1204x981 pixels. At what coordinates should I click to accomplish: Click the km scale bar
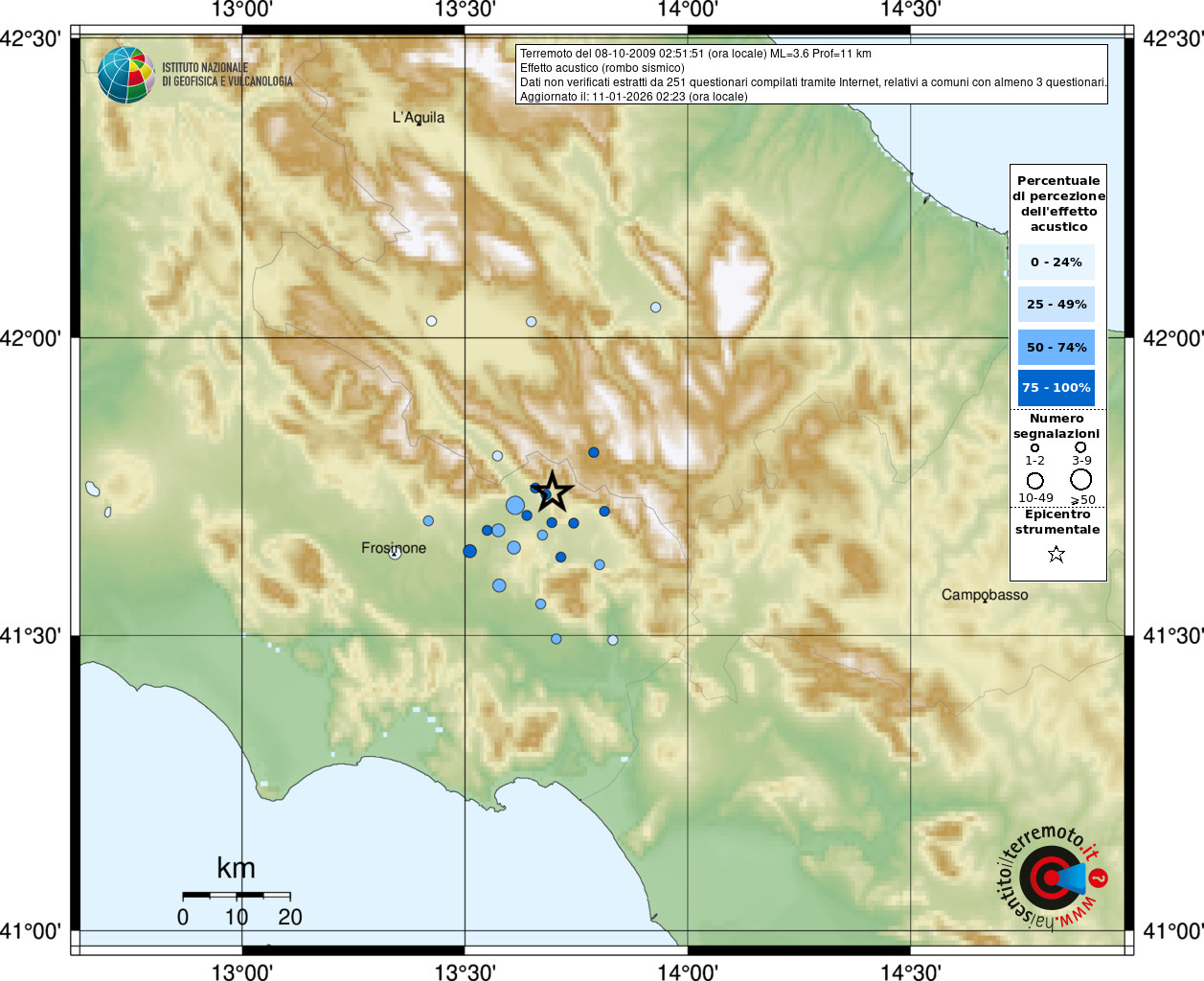tap(237, 895)
